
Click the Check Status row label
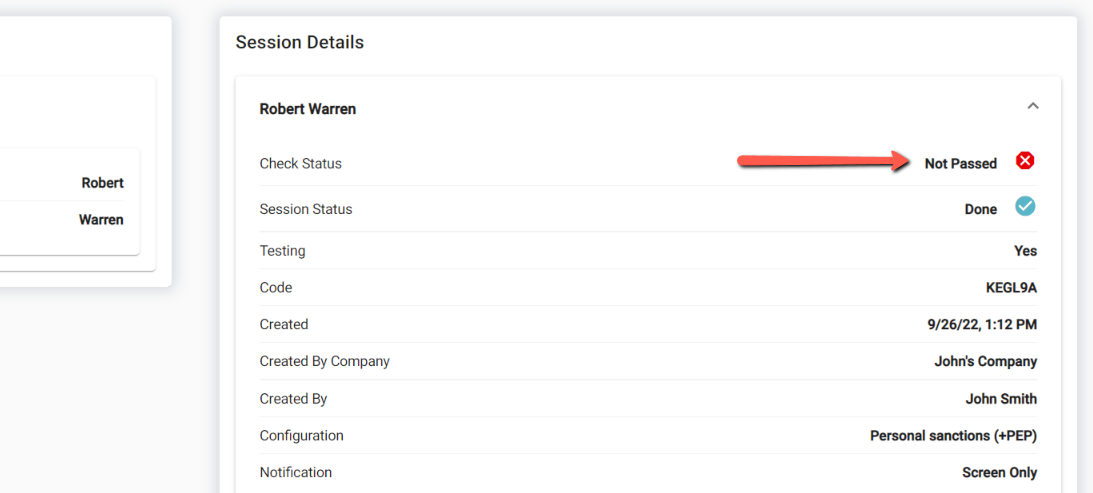(x=301, y=164)
